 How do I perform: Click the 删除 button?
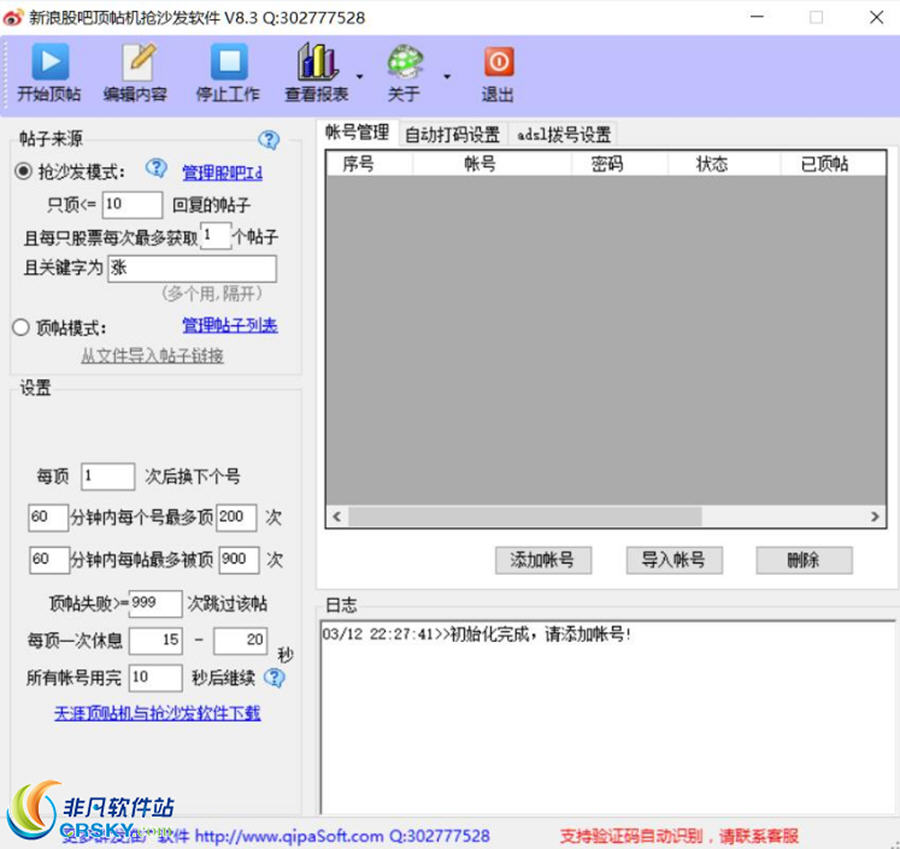coord(804,560)
